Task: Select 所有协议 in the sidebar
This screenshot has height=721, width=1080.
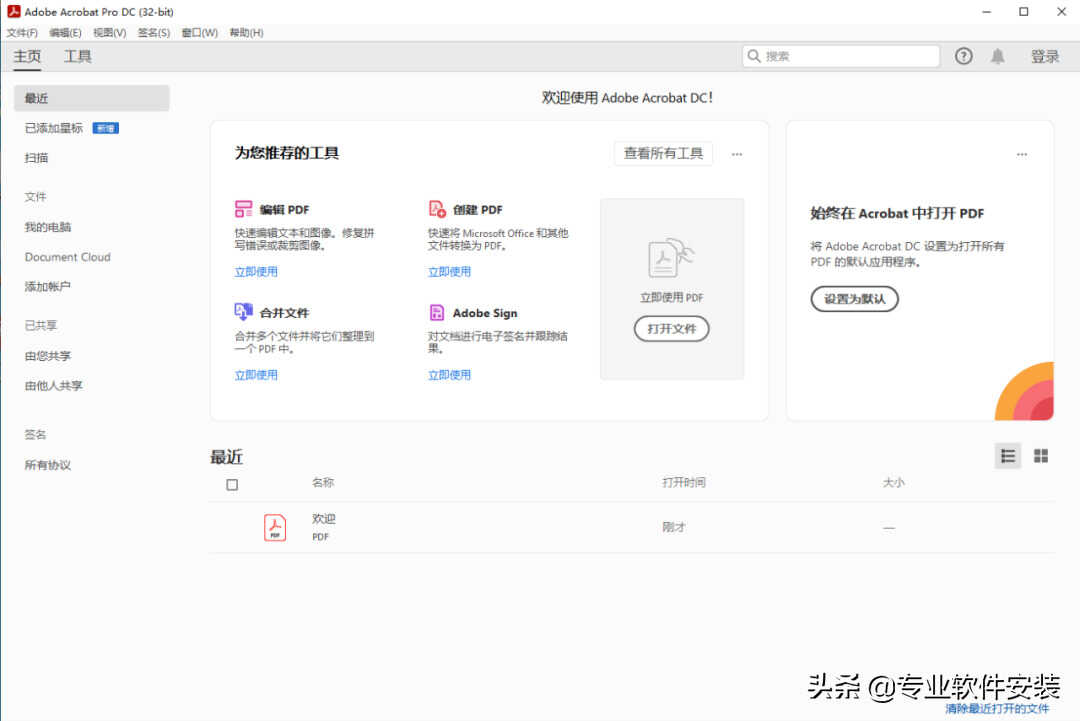Action: pyautogui.click(x=48, y=466)
